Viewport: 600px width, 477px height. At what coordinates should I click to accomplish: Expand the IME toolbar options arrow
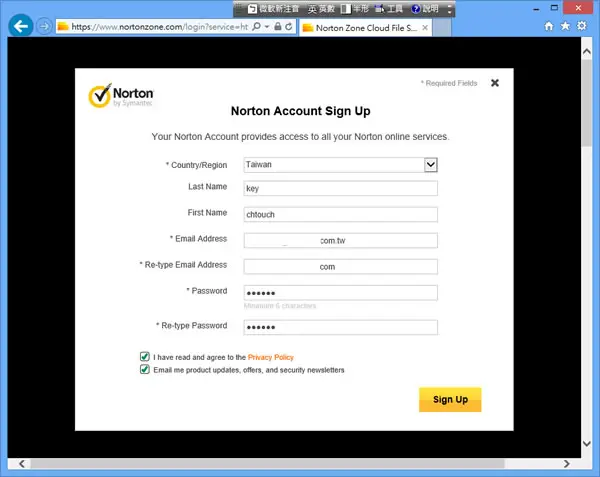point(450,9)
